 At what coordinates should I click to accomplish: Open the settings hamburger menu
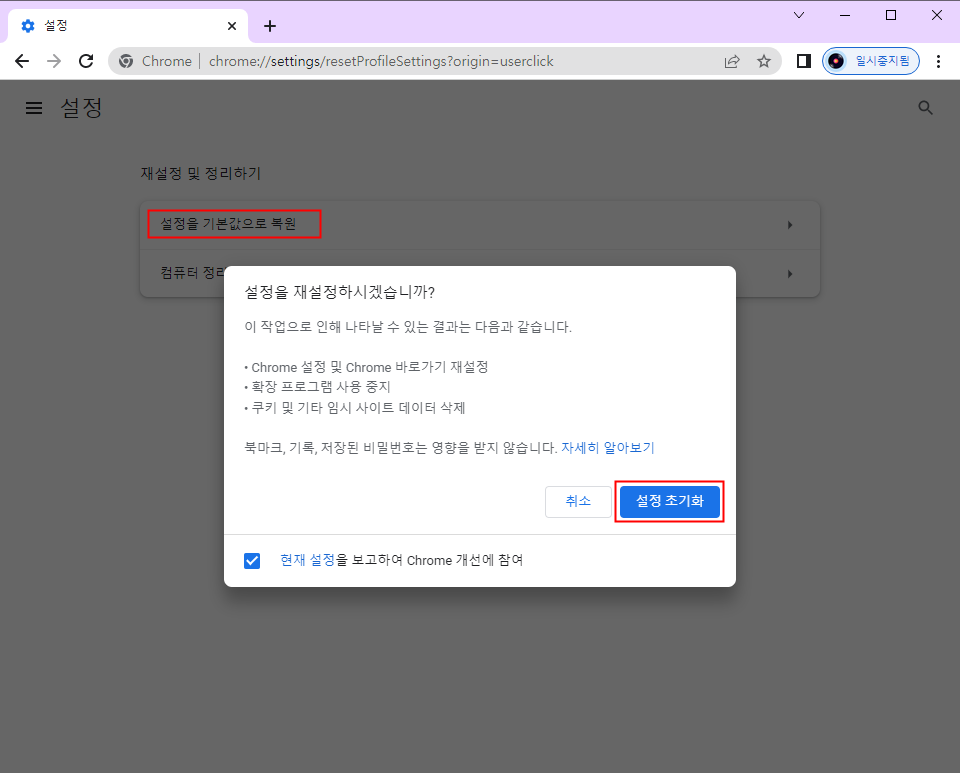coord(34,108)
